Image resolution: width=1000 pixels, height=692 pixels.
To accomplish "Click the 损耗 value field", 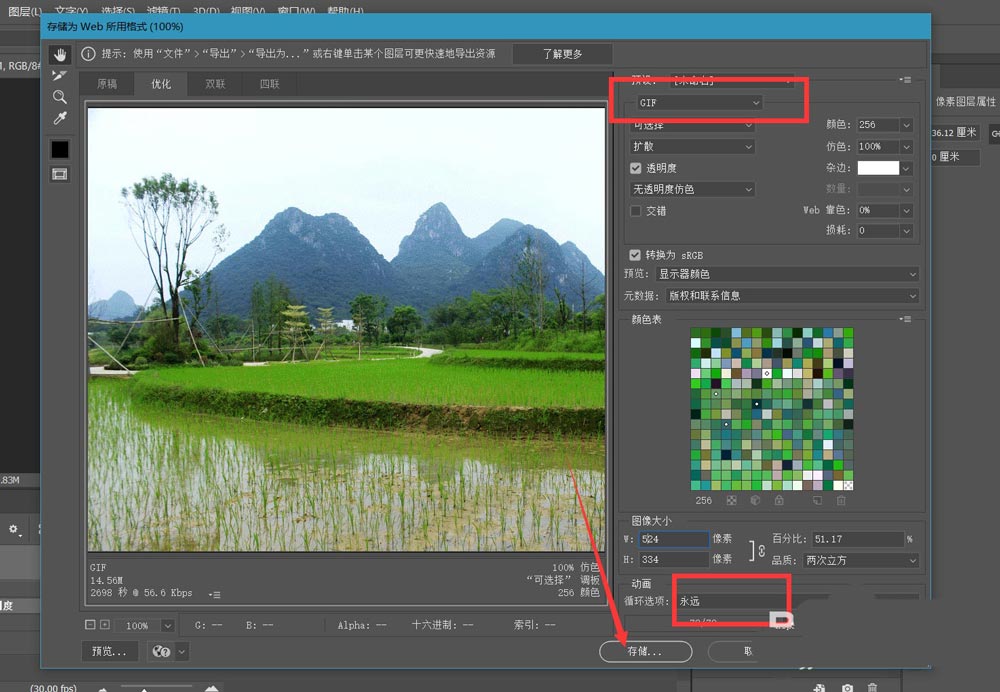I will pyautogui.click(x=878, y=231).
